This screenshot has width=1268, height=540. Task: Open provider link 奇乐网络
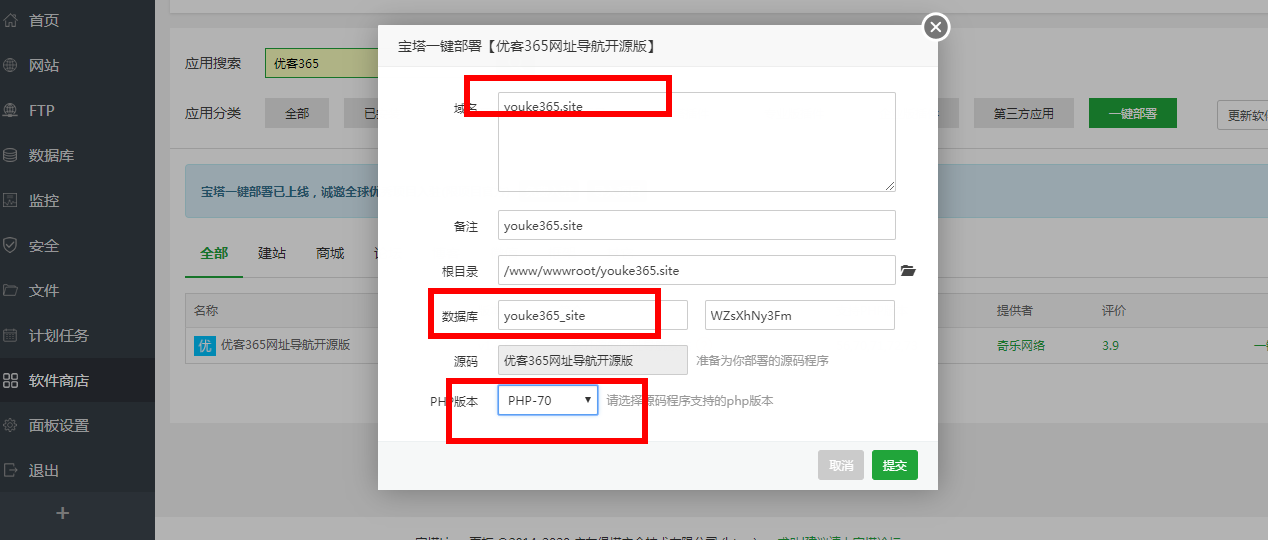tap(1021, 345)
